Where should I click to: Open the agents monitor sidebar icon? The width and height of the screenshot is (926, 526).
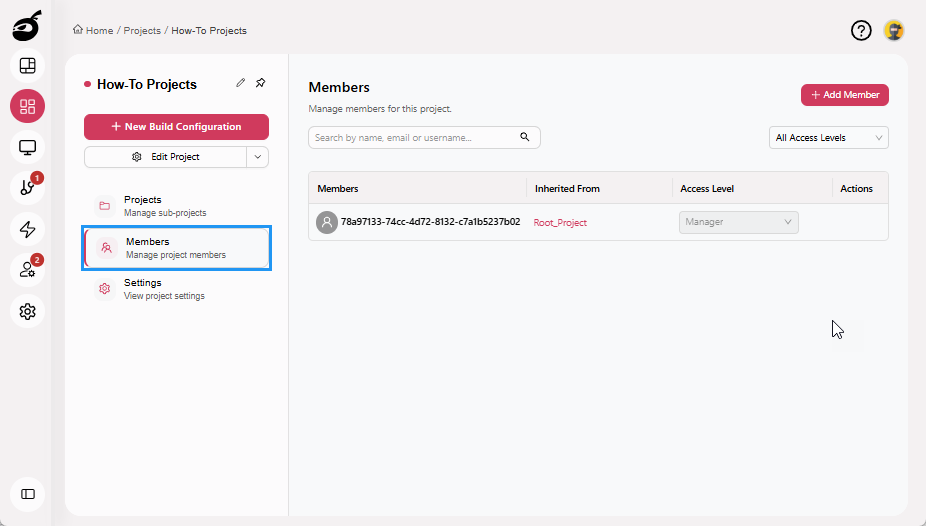(x=28, y=147)
